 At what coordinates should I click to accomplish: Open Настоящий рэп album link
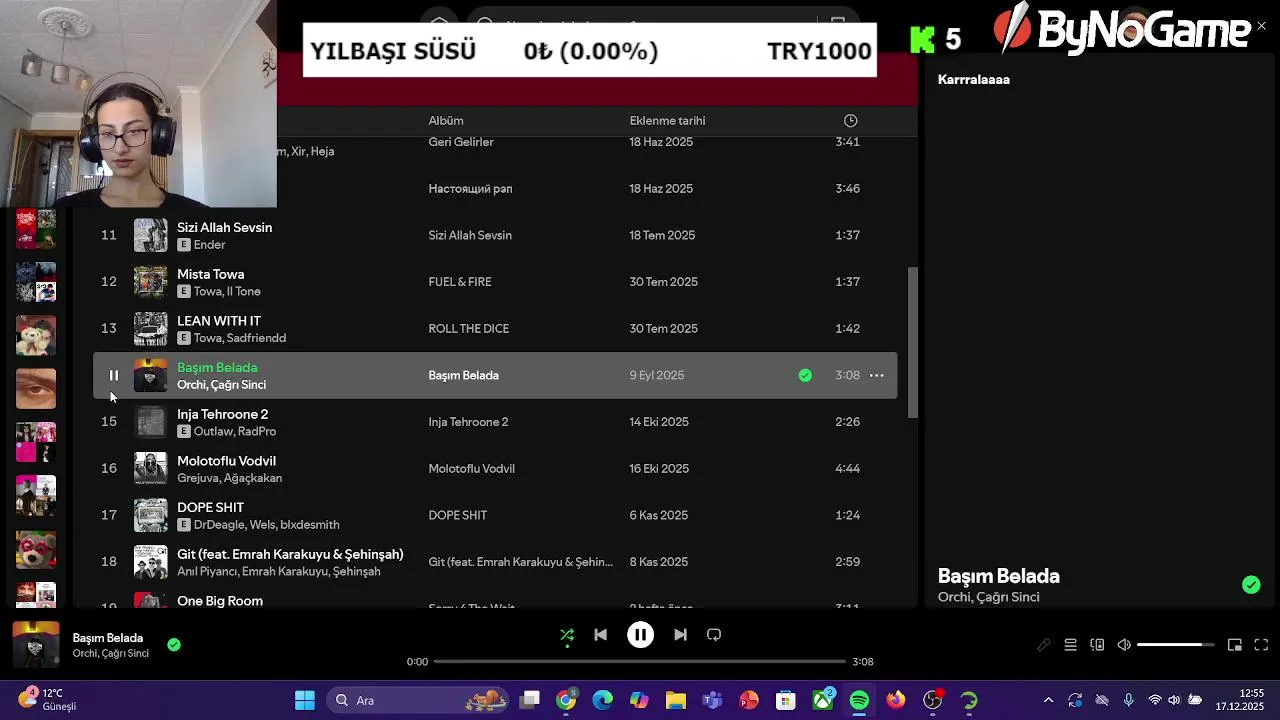[x=470, y=189]
